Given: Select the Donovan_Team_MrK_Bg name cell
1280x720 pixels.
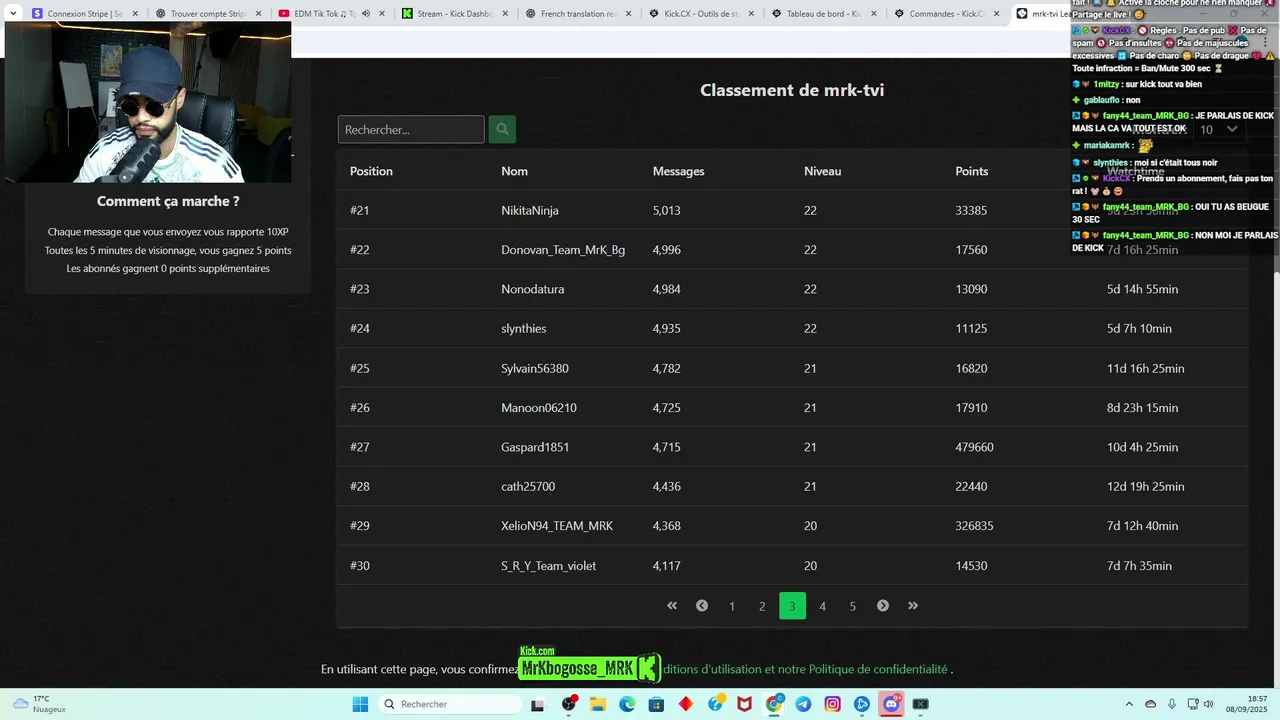Looking at the screenshot, I should tap(563, 250).
